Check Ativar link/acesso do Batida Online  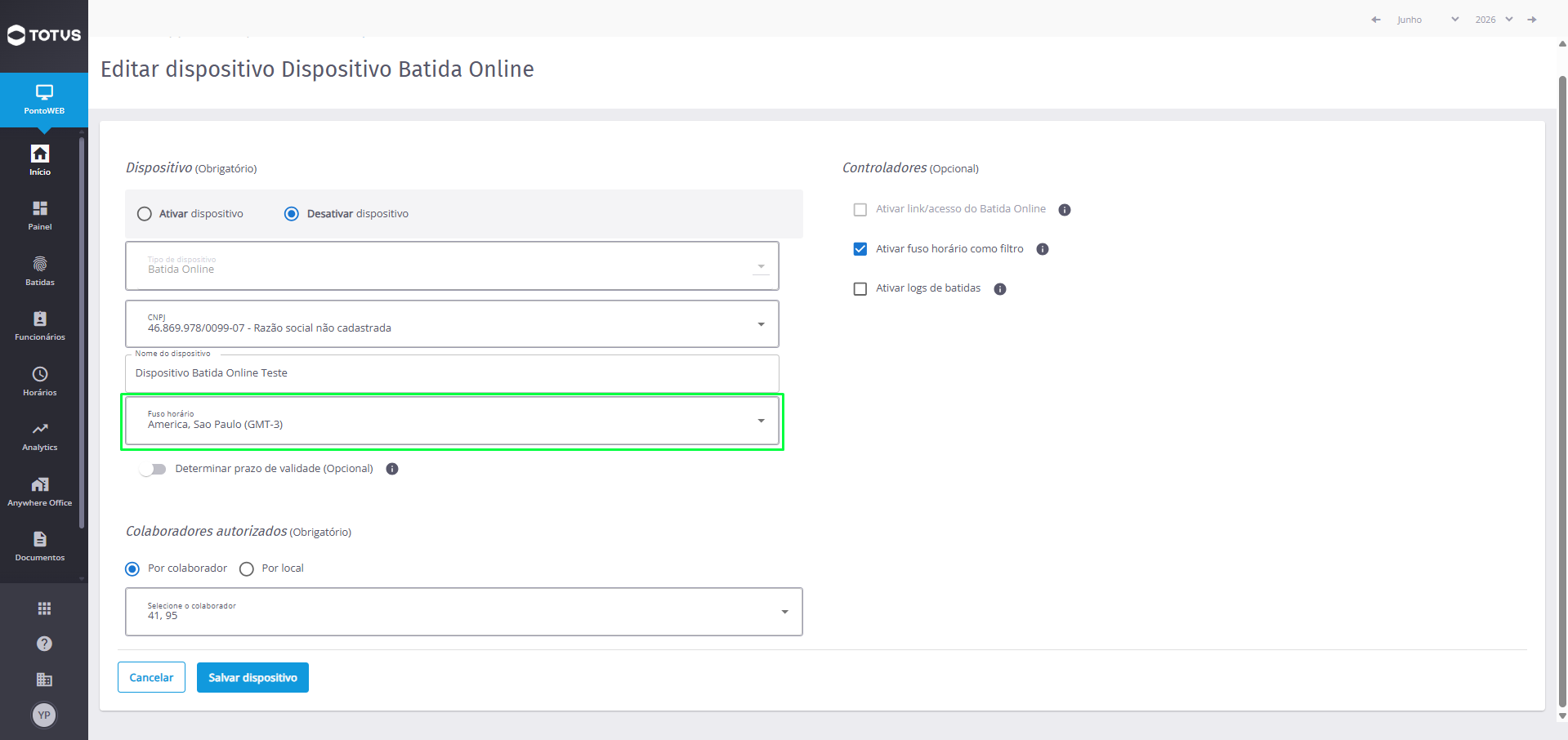860,210
